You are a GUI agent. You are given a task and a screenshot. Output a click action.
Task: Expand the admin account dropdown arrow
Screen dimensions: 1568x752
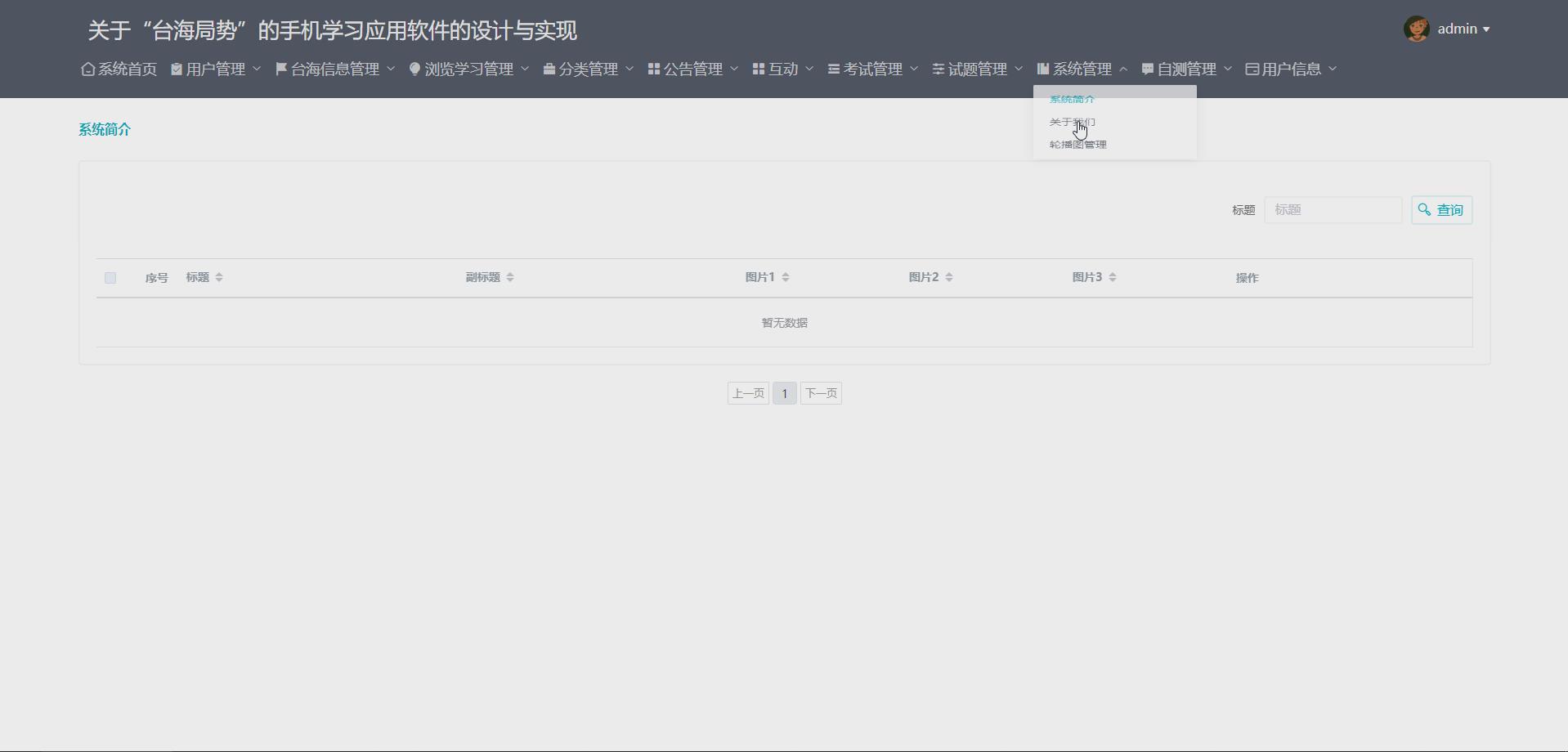point(1485,29)
